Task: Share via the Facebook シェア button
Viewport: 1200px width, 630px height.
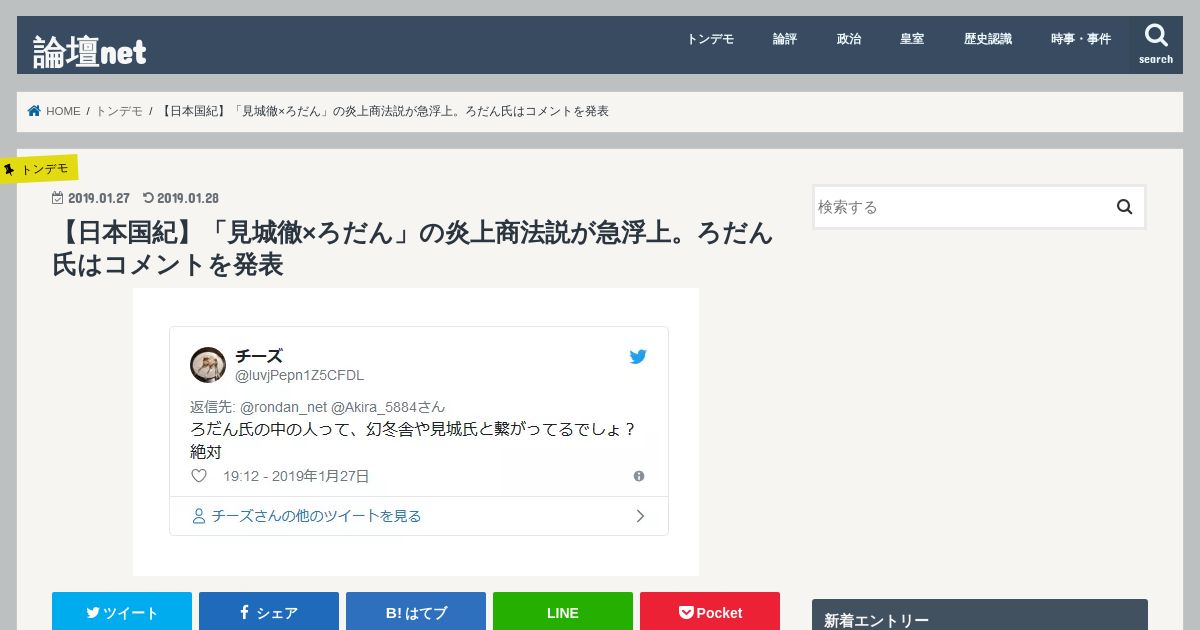Action: 269,613
